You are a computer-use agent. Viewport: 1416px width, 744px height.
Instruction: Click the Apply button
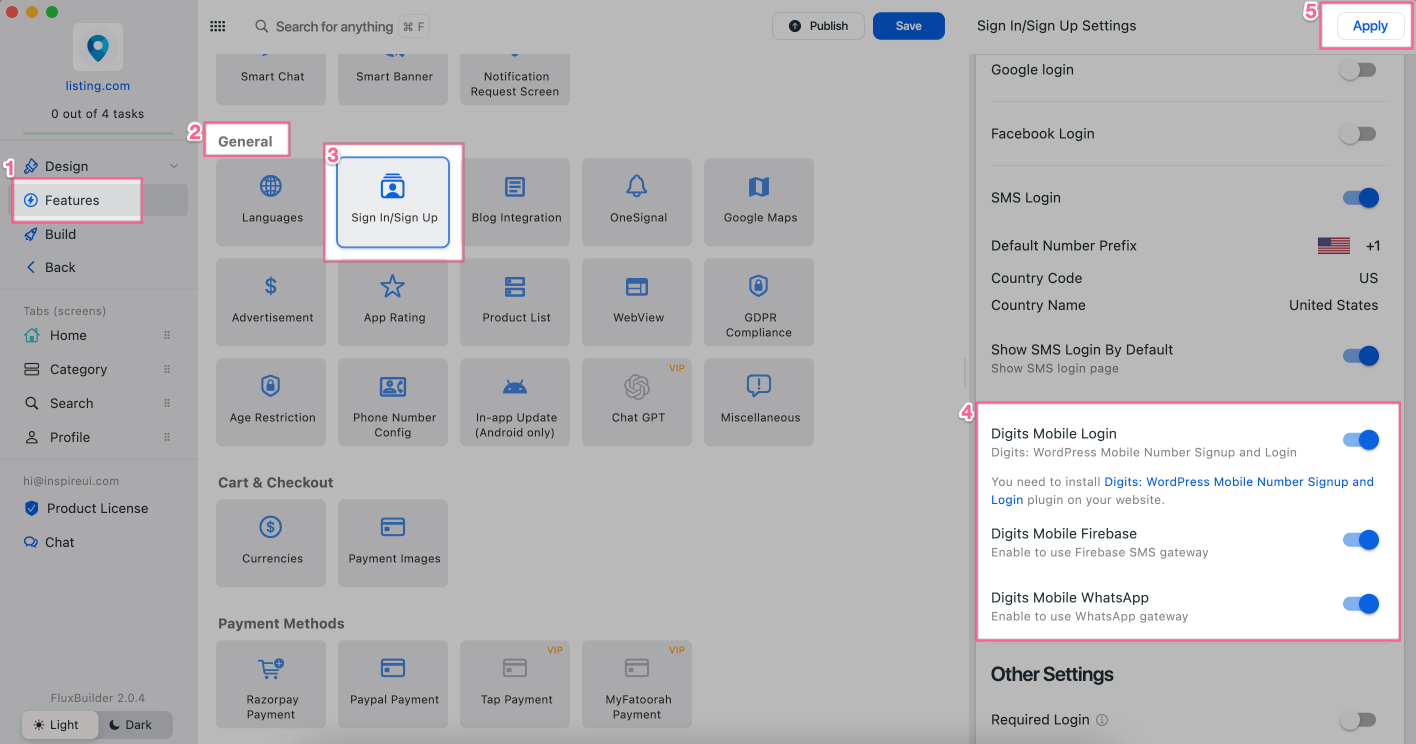pos(1369,27)
